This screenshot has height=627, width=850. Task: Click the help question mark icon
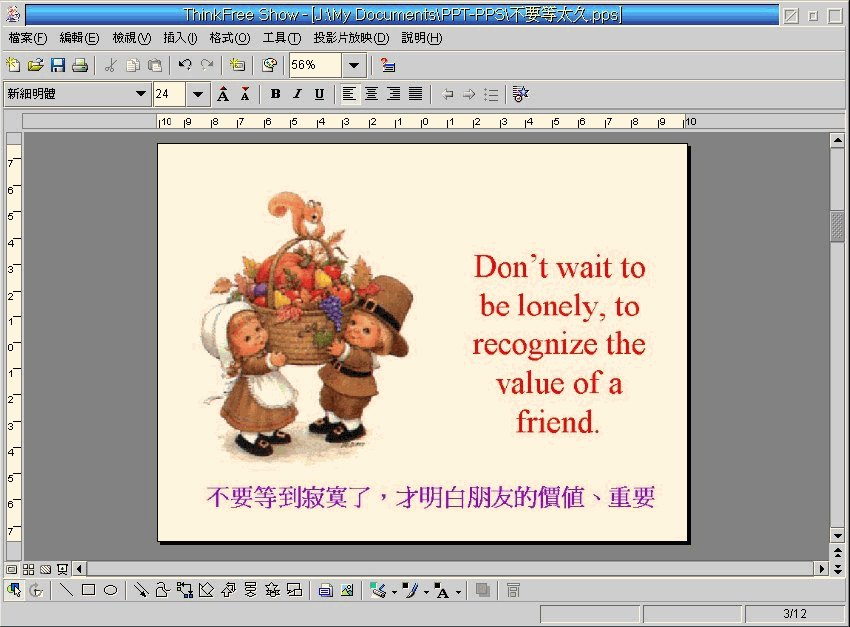[x=387, y=66]
